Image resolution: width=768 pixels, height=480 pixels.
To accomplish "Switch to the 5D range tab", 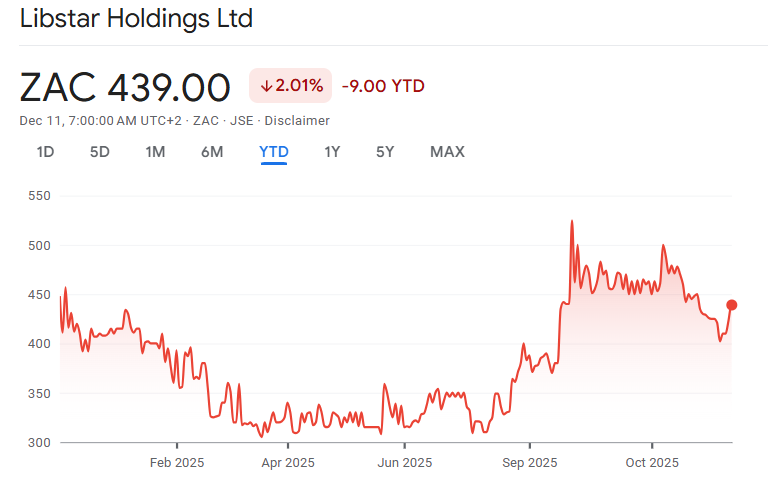I will pos(100,152).
